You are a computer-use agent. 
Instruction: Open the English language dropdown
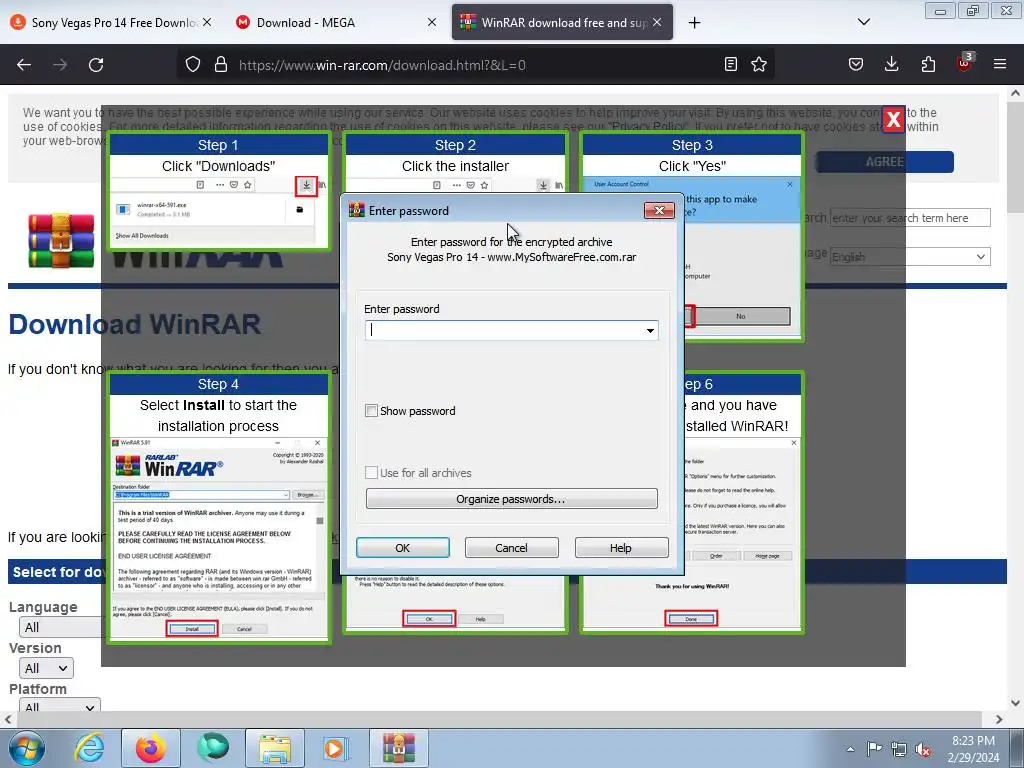click(x=910, y=257)
